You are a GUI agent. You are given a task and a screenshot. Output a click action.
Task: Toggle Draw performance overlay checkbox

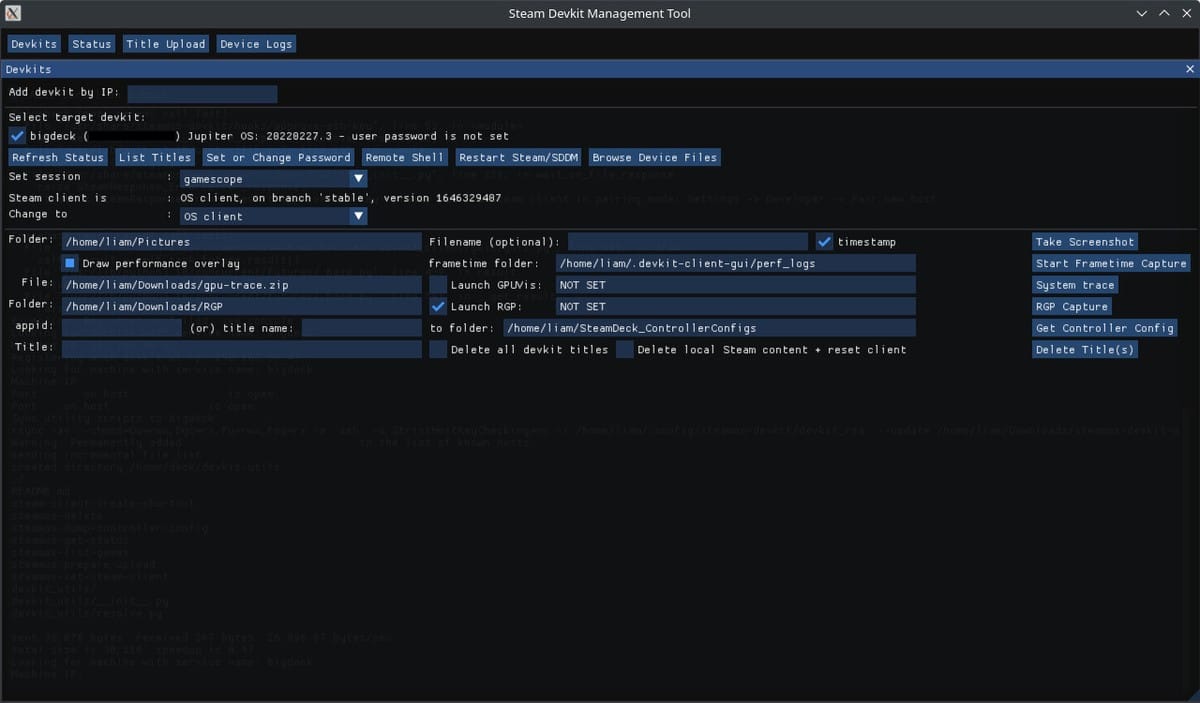70,263
